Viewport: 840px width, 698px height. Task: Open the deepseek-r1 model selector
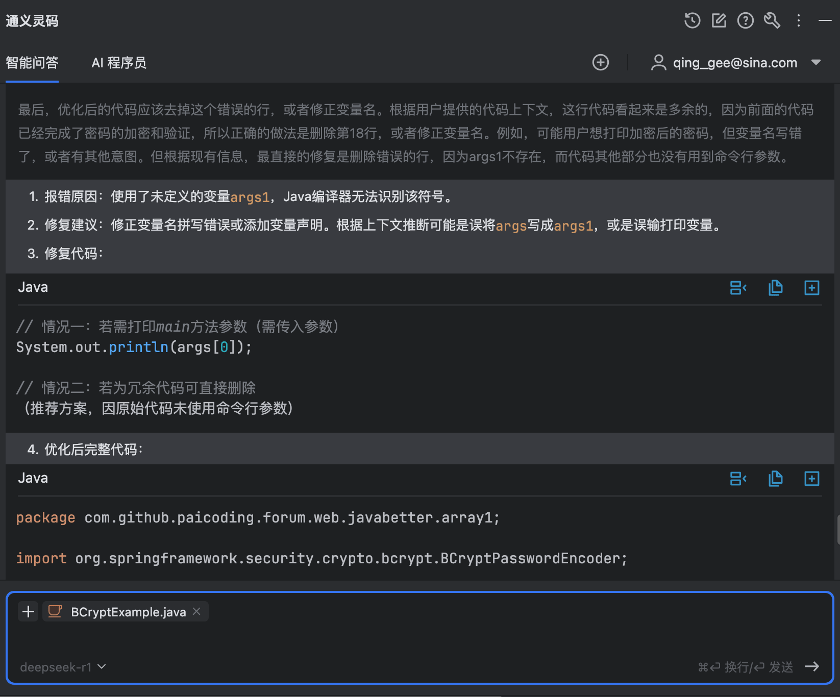point(63,666)
